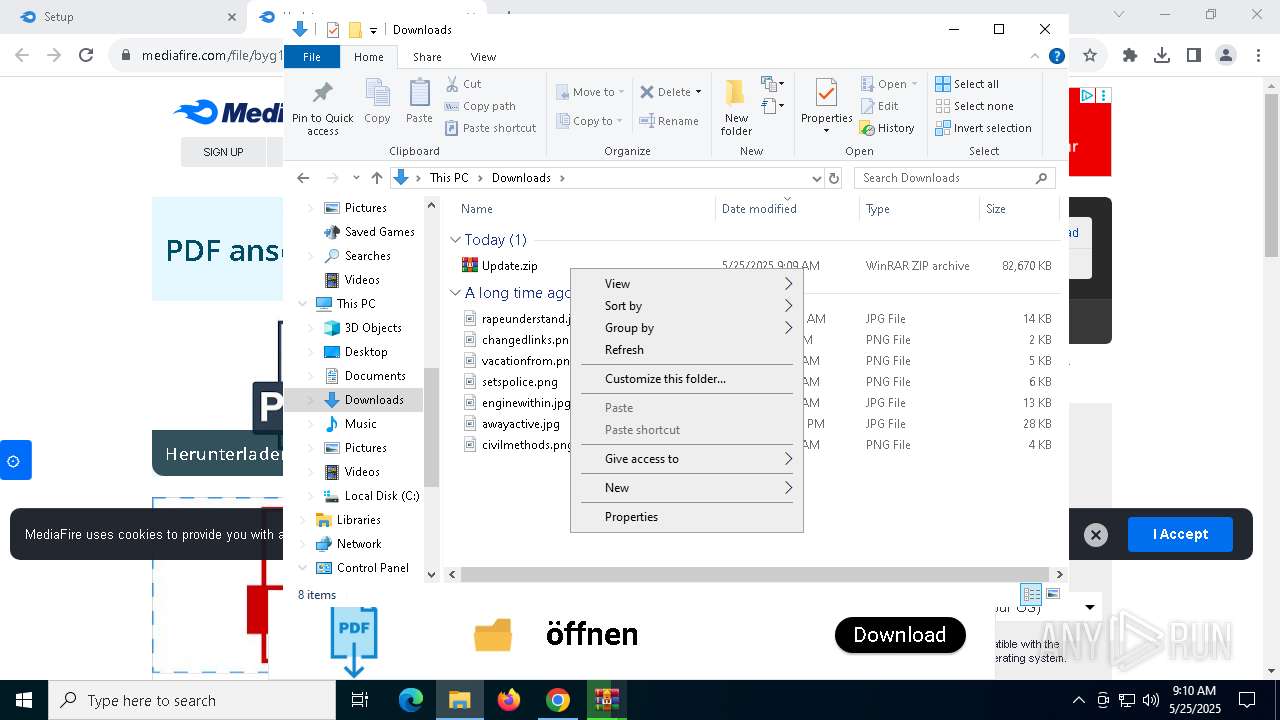Click Select all in ribbon
Image resolution: width=1280 pixels, height=720 pixels.
tap(967, 84)
